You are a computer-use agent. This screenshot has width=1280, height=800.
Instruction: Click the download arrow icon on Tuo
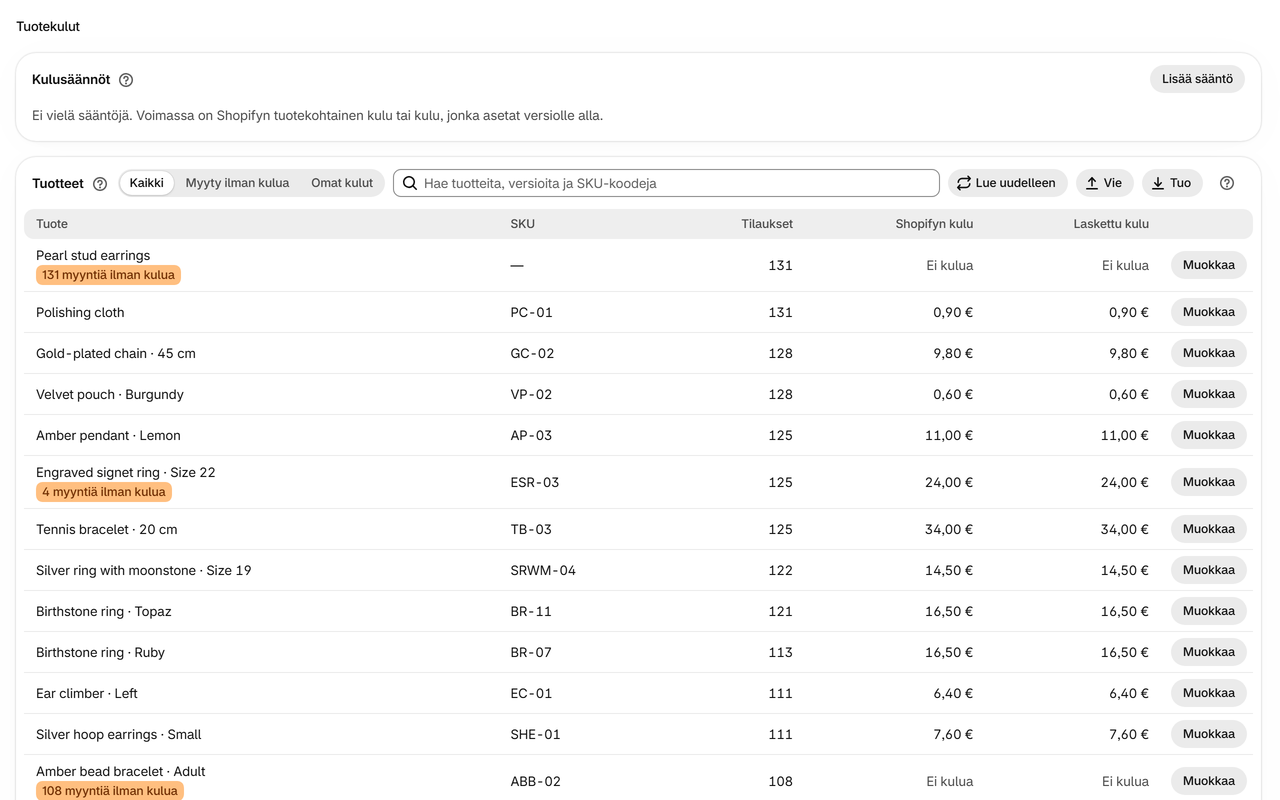1158,183
